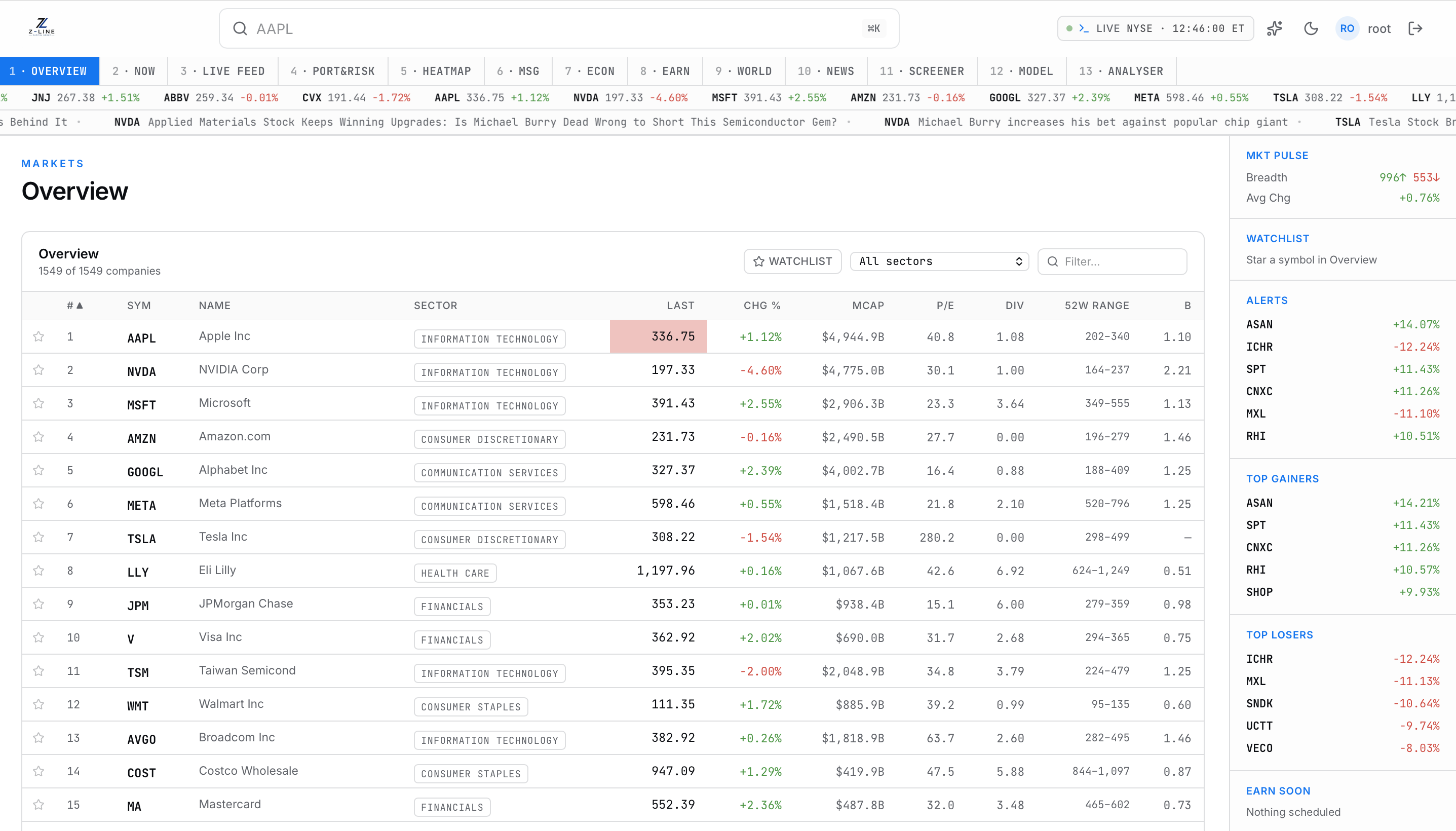Switch to the Now tab
Screen dimensions: 1456x831
pyautogui.click(x=134, y=71)
